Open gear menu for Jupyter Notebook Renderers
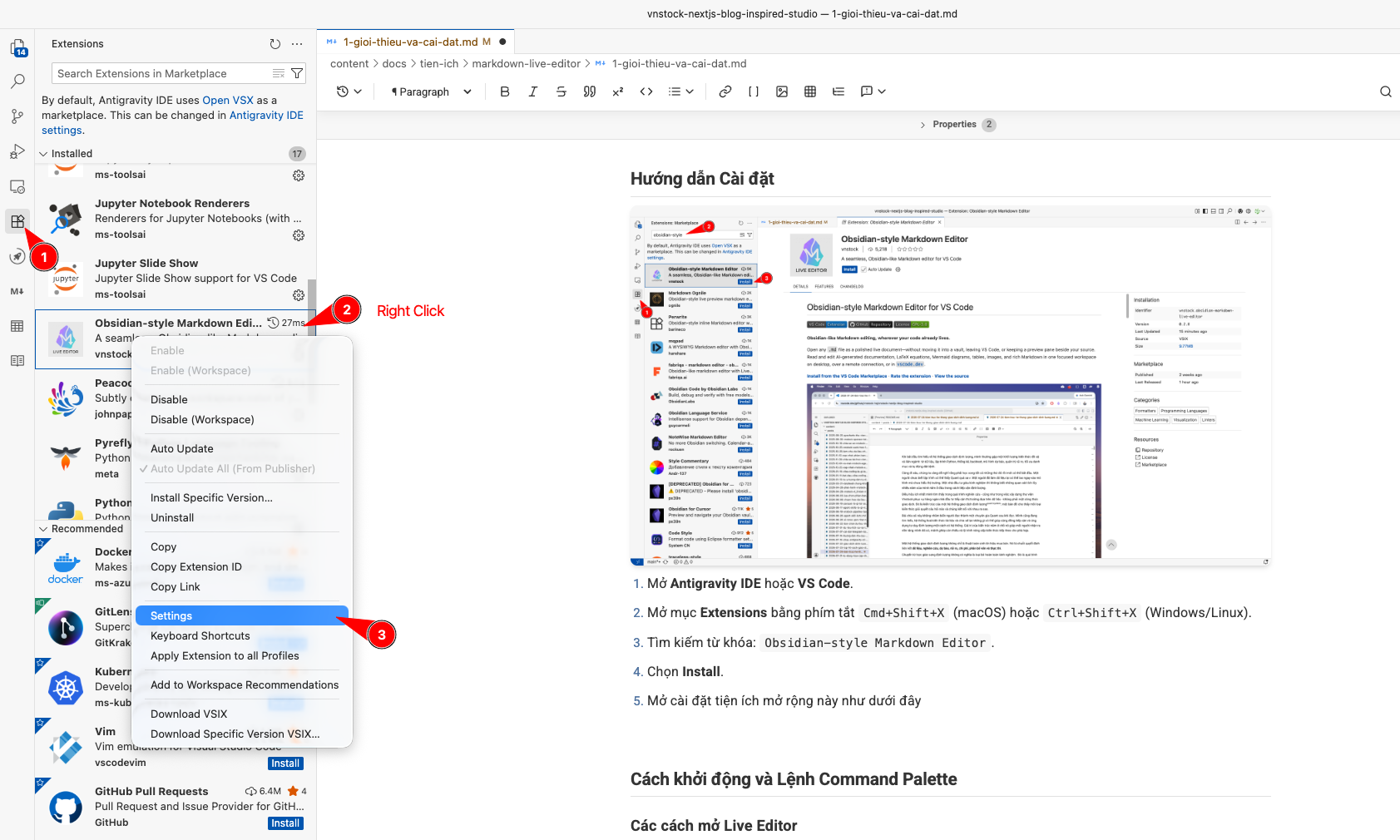This screenshot has width=1400, height=840. (299, 235)
